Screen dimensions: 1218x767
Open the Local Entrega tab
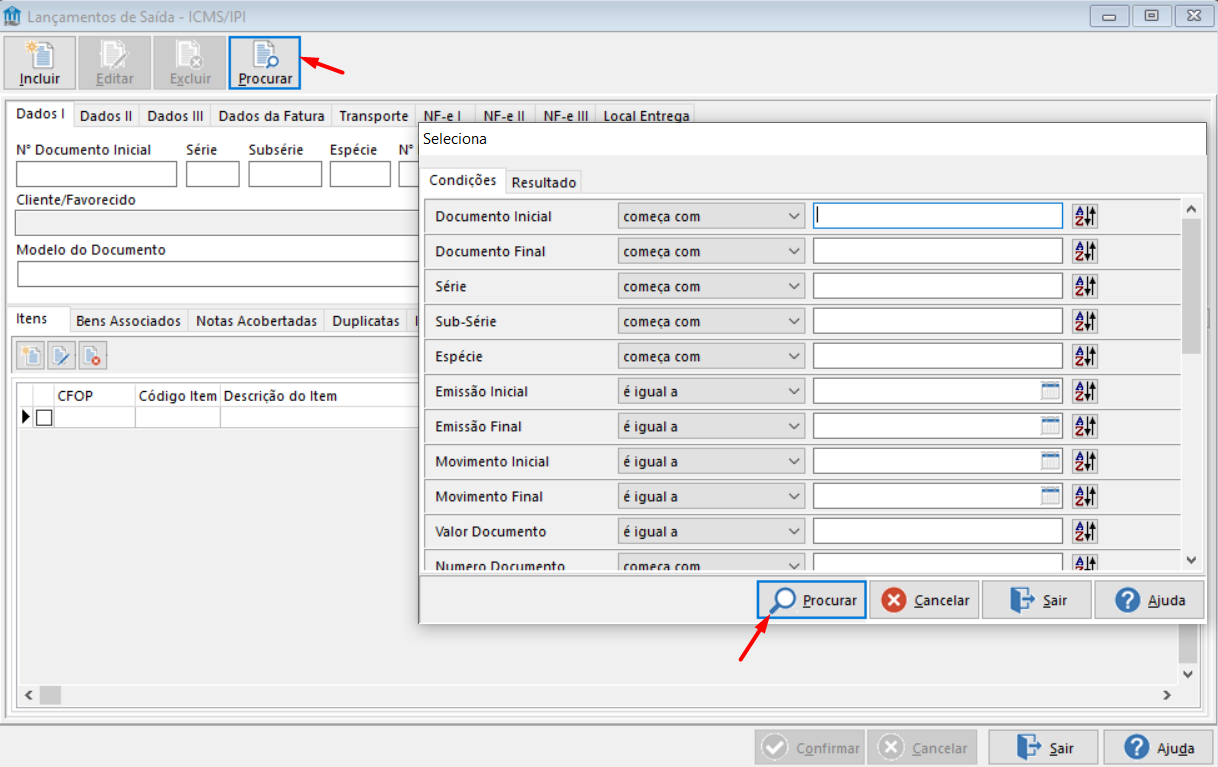tap(646, 116)
